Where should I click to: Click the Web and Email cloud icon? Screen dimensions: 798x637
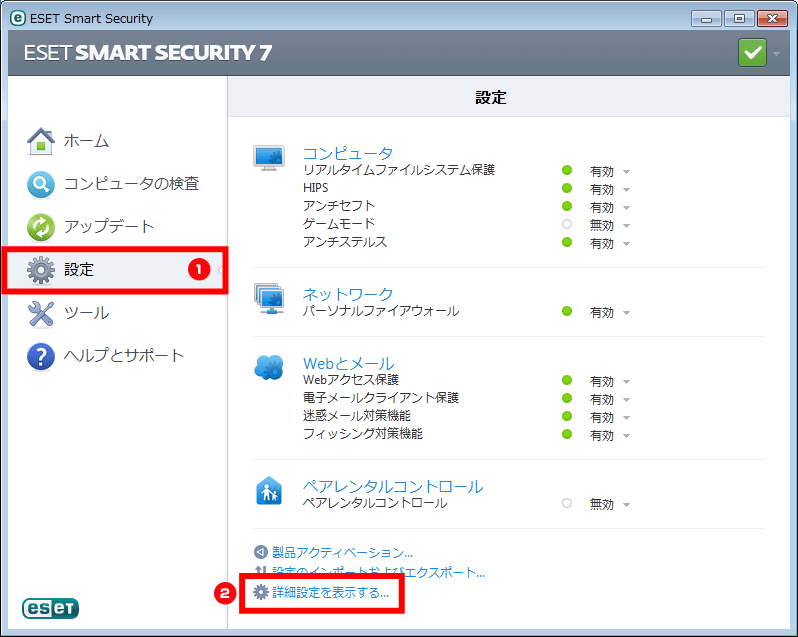[269, 368]
